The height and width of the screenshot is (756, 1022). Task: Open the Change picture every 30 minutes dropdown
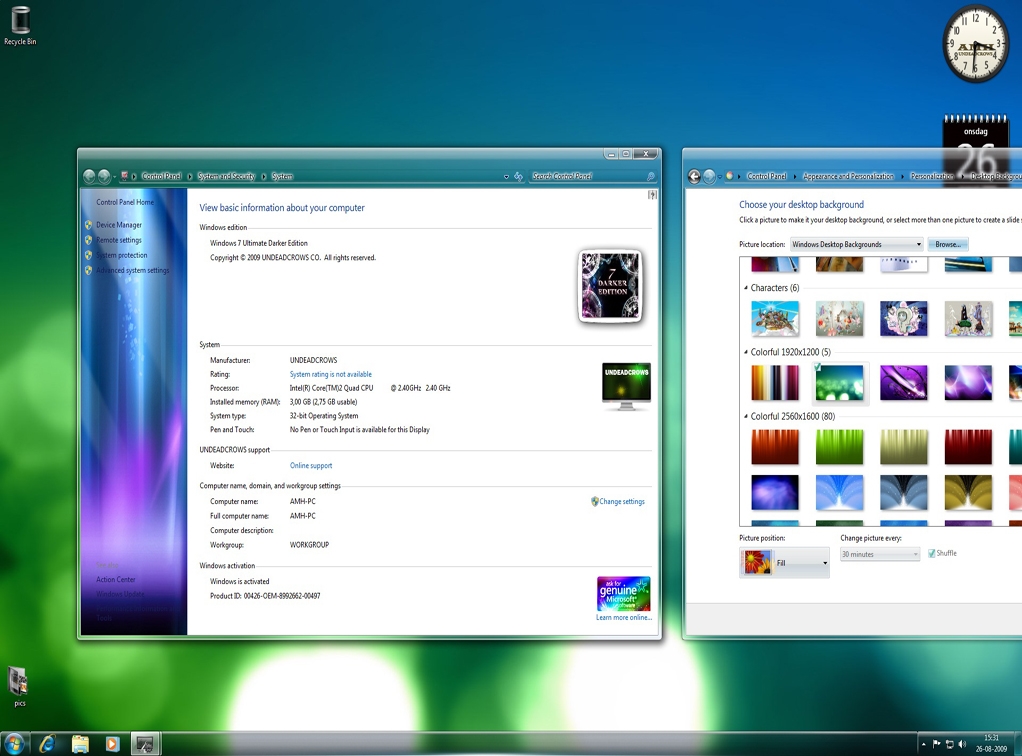tap(880, 554)
